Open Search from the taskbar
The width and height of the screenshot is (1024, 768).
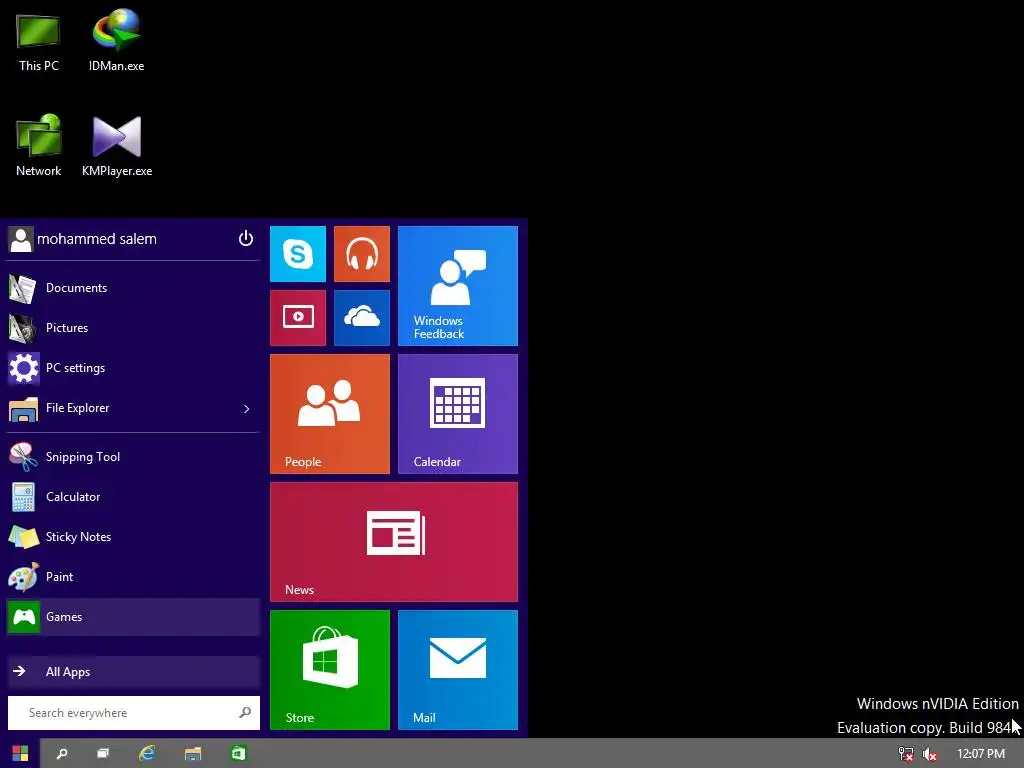62,754
